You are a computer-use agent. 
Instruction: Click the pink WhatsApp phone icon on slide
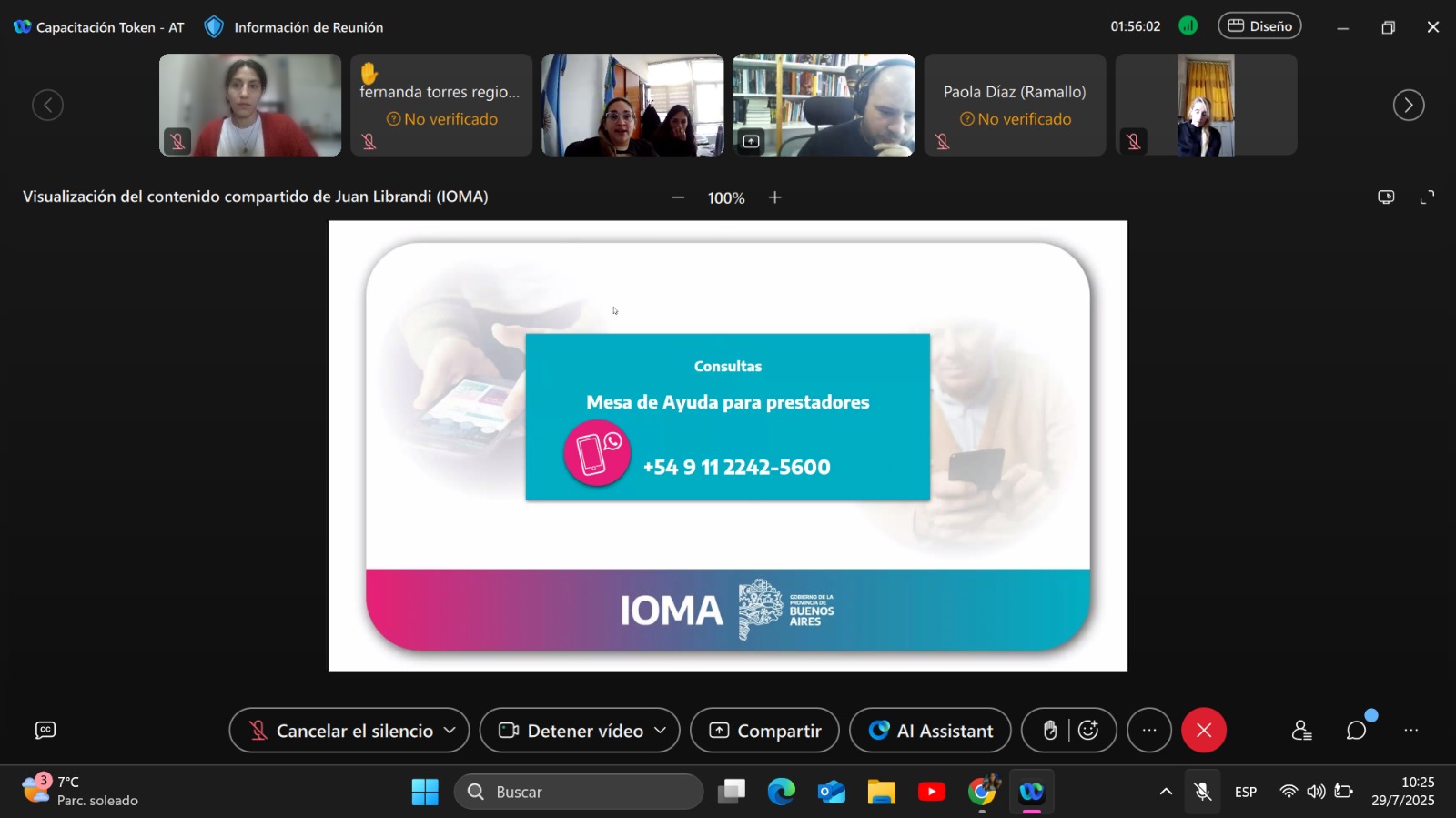click(x=597, y=453)
